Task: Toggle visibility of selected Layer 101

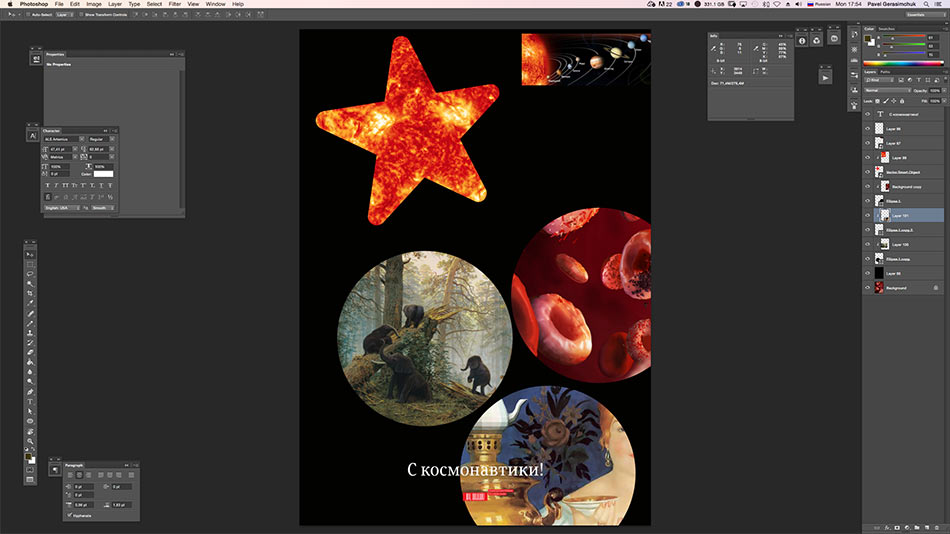Action: coord(868,215)
